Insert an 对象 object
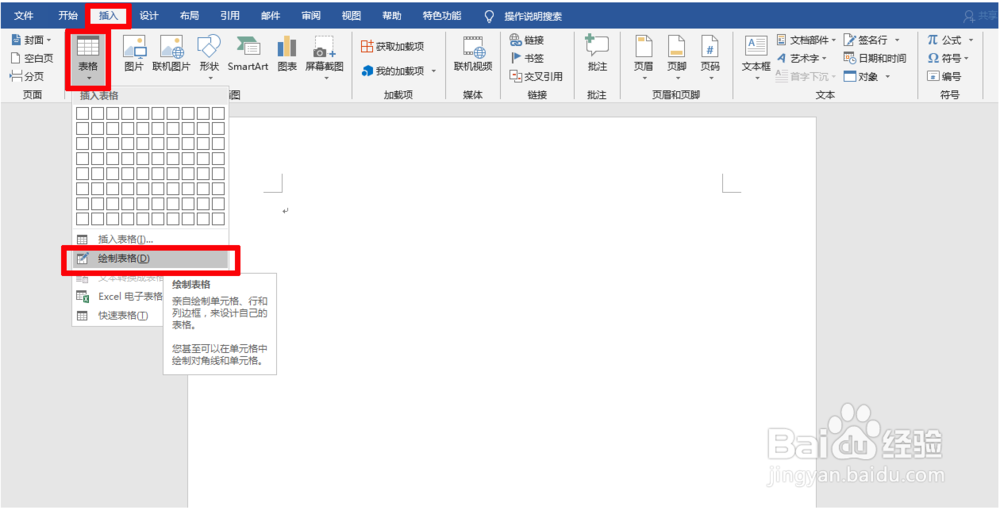The width and height of the screenshot is (1000, 510). (x=867, y=76)
